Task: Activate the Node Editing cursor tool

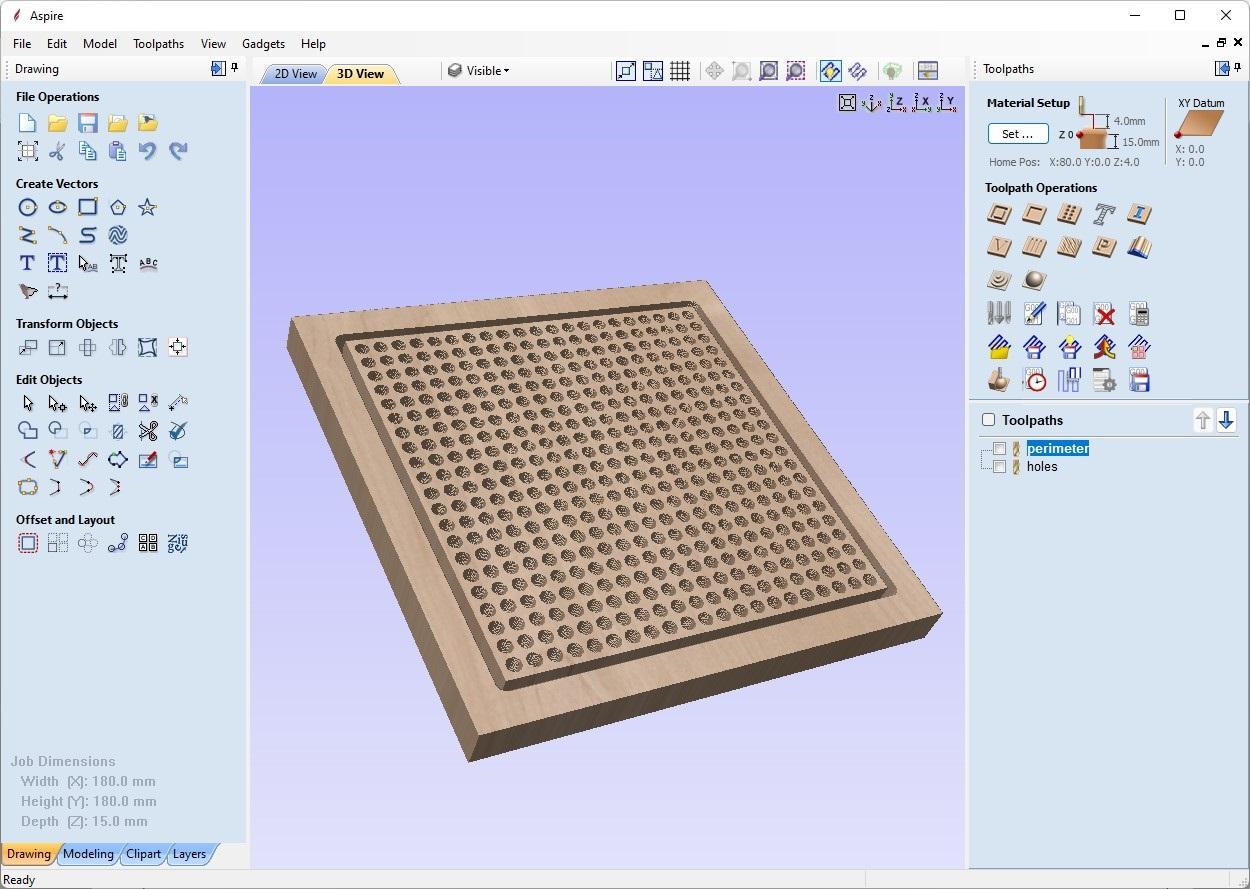Action: [x=58, y=403]
